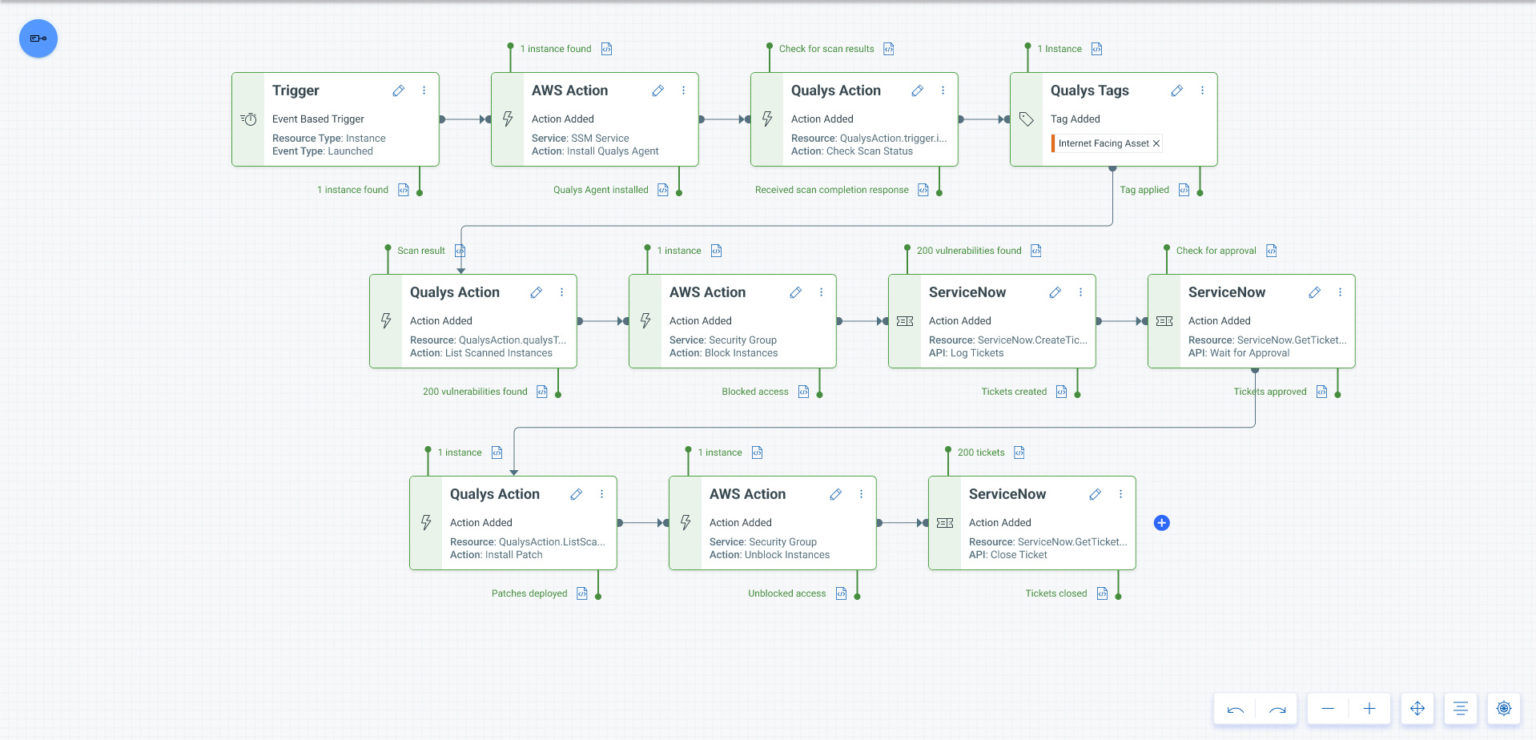This screenshot has height=740, width=1536.
Task: Select the auto-align layout icon
Action: coord(1460,708)
